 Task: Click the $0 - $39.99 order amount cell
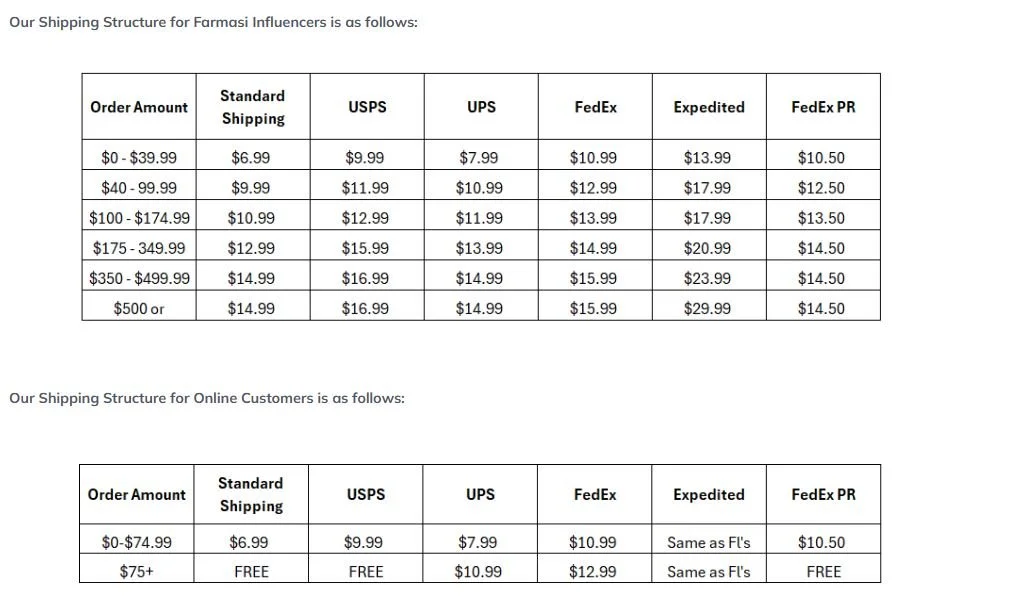(x=139, y=158)
